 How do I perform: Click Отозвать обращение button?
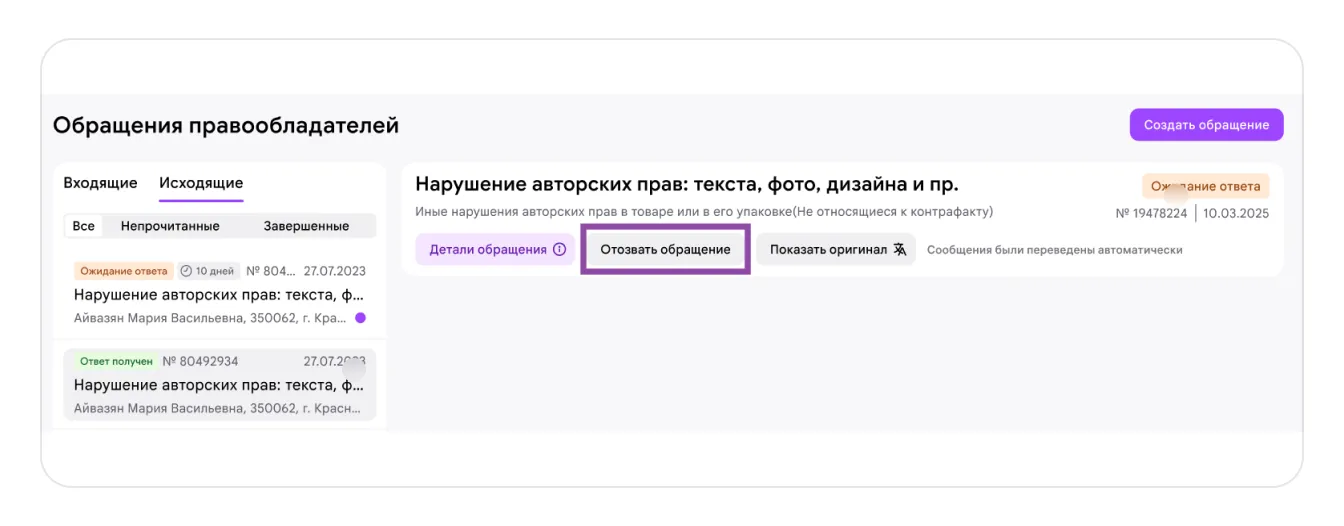[665, 249]
